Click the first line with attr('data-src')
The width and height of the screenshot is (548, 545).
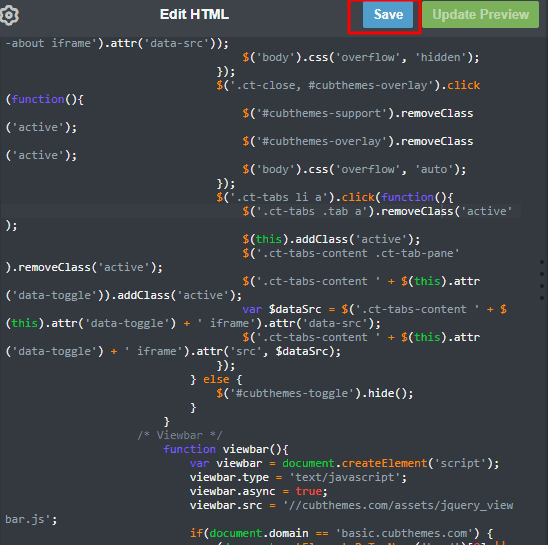[117, 43]
